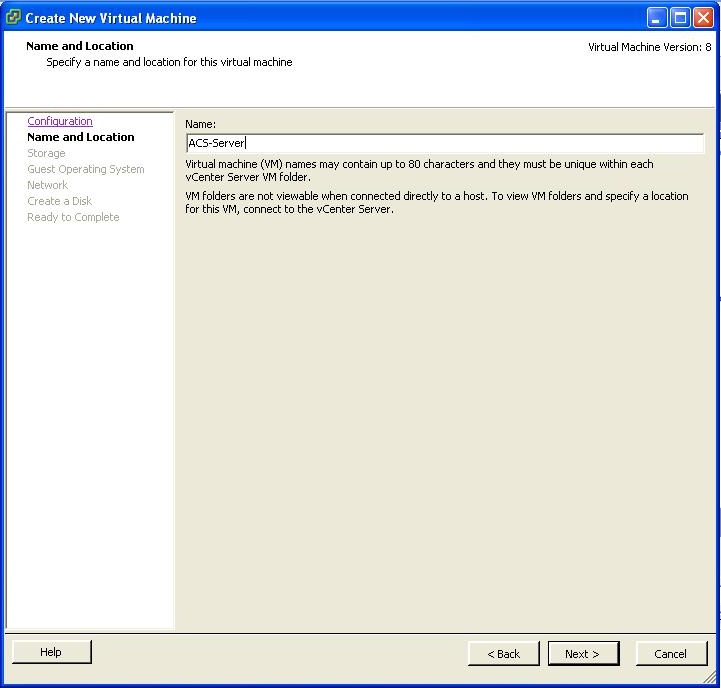Image resolution: width=721 pixels, height=688 pixels.
Task: Proceed with the Next > button
Action: pyautogui.click(x=583, y=653)
